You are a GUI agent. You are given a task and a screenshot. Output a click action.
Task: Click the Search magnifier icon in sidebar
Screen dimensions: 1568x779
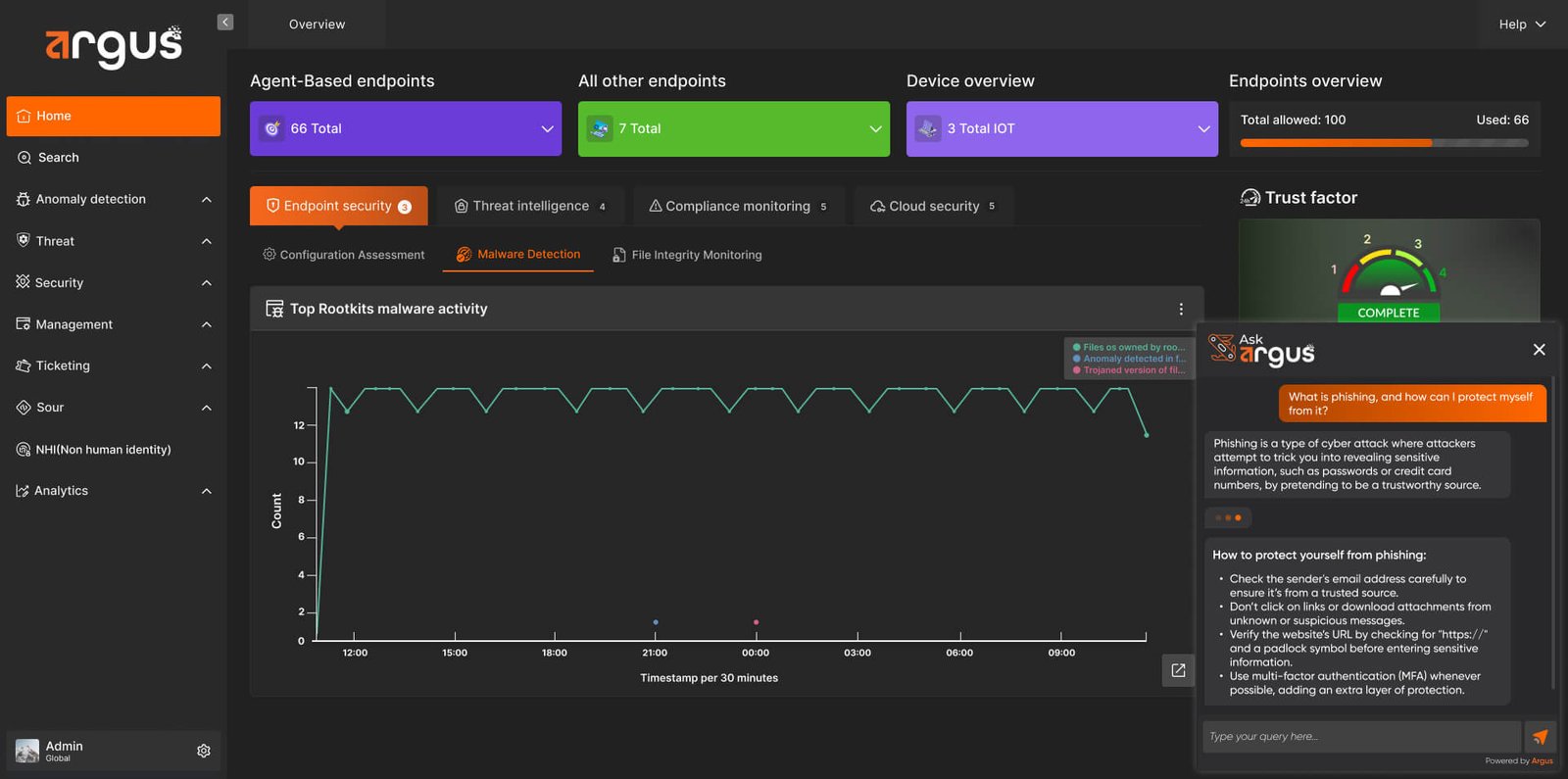pos(24,158)
